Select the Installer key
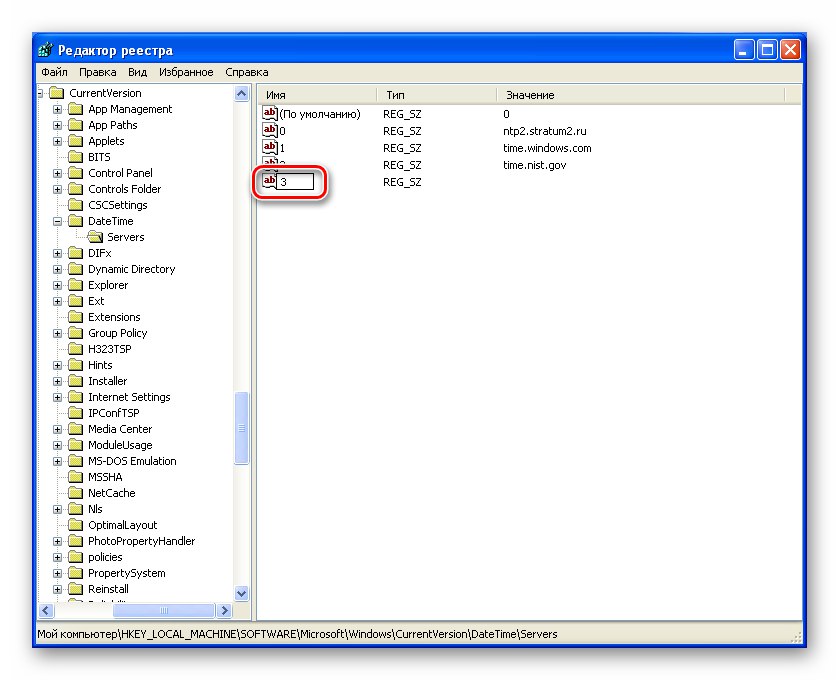839x680 pixels. tap(108, 381)
